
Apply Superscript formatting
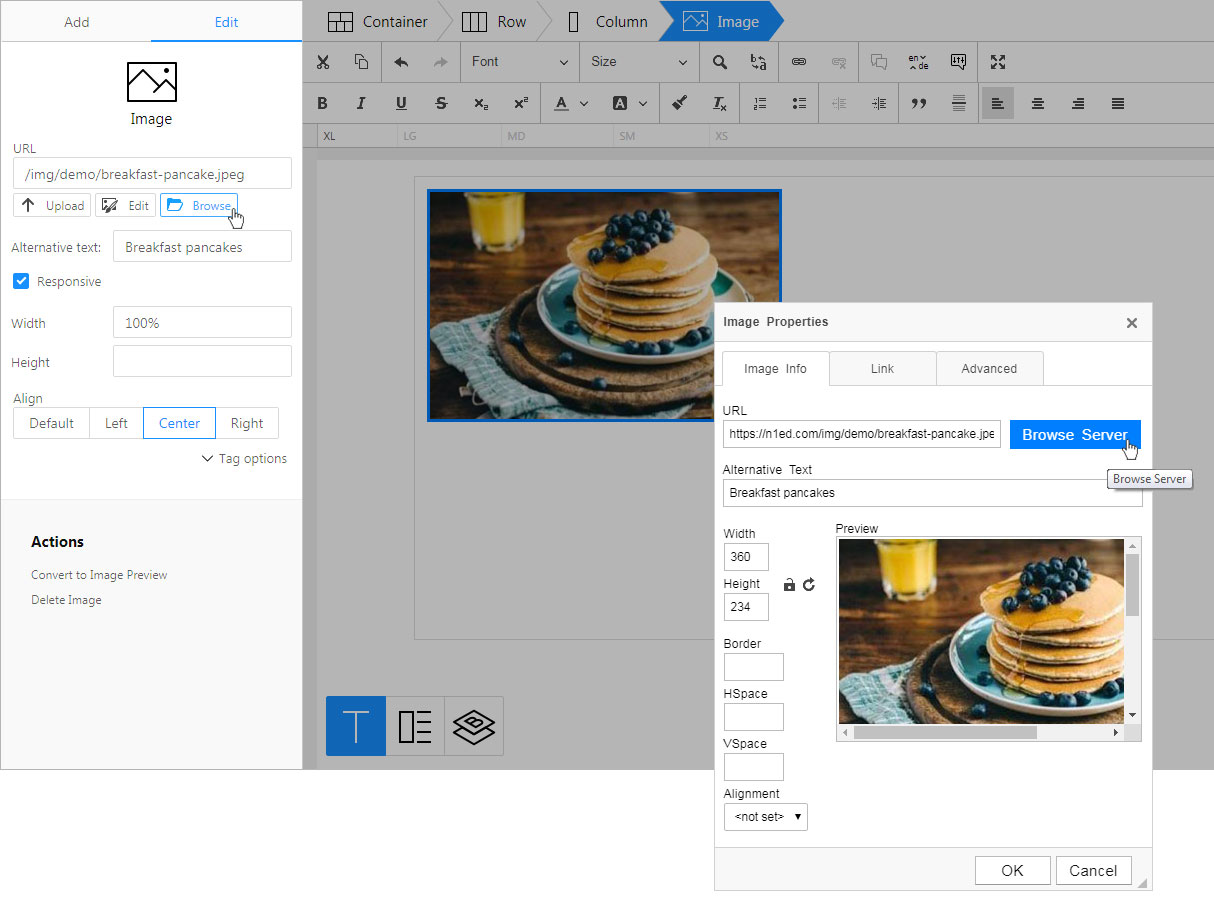520,103
